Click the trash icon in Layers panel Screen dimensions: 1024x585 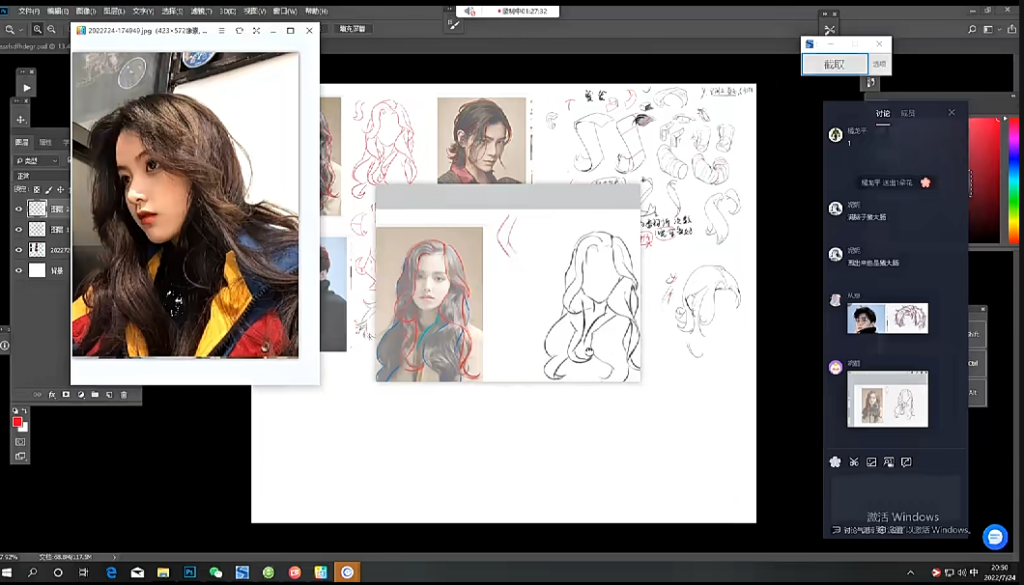tap(124, 395)
